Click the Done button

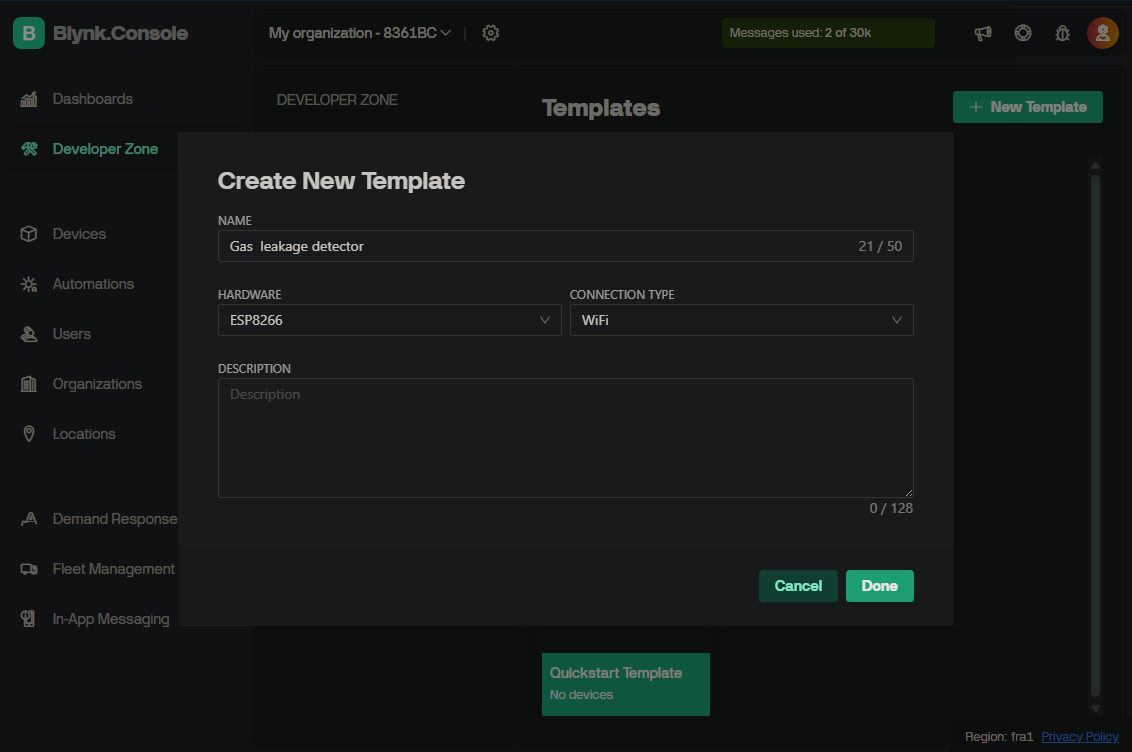879,586
